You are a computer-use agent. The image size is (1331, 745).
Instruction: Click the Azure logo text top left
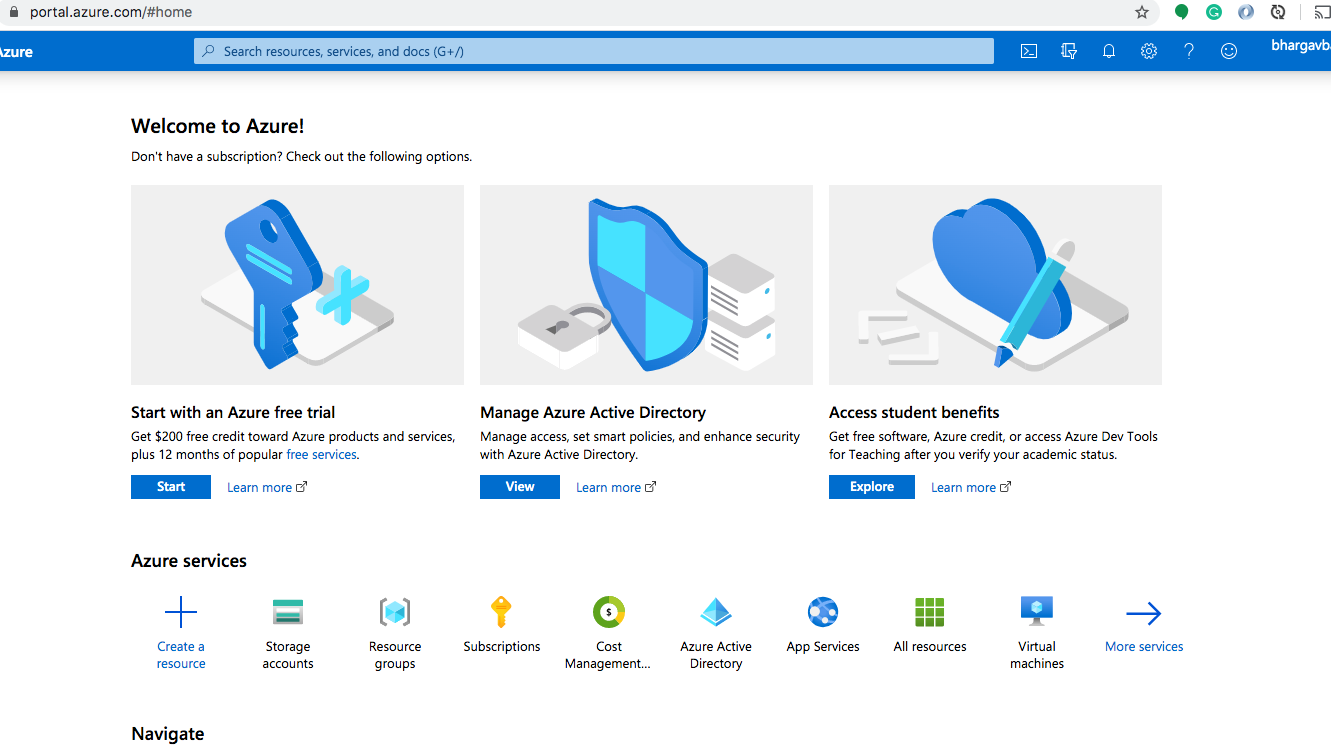[15, 52]
